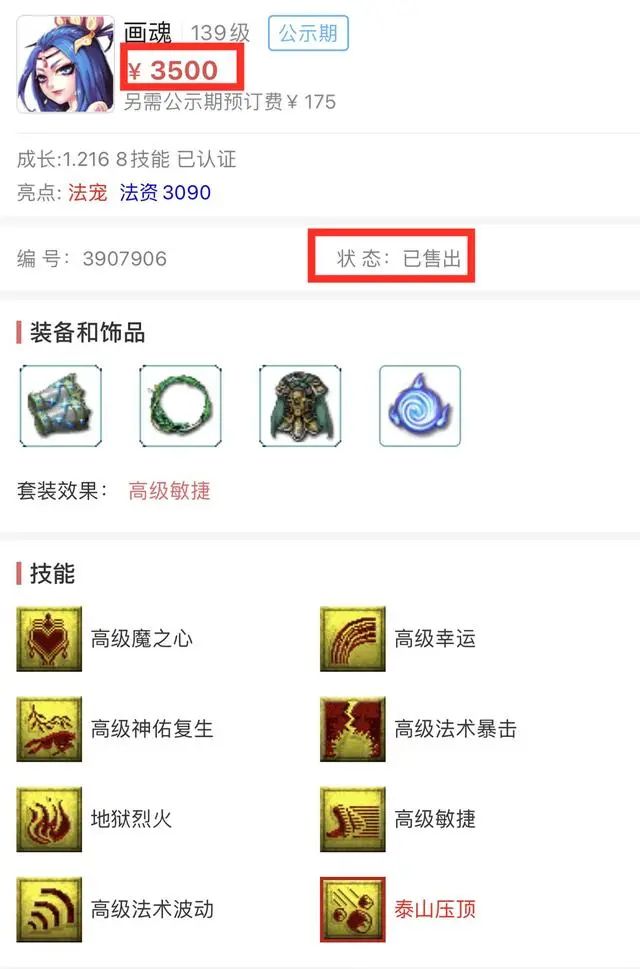
Task: Click the 法宠 highlight tag
Action: [x=88, y=193]
